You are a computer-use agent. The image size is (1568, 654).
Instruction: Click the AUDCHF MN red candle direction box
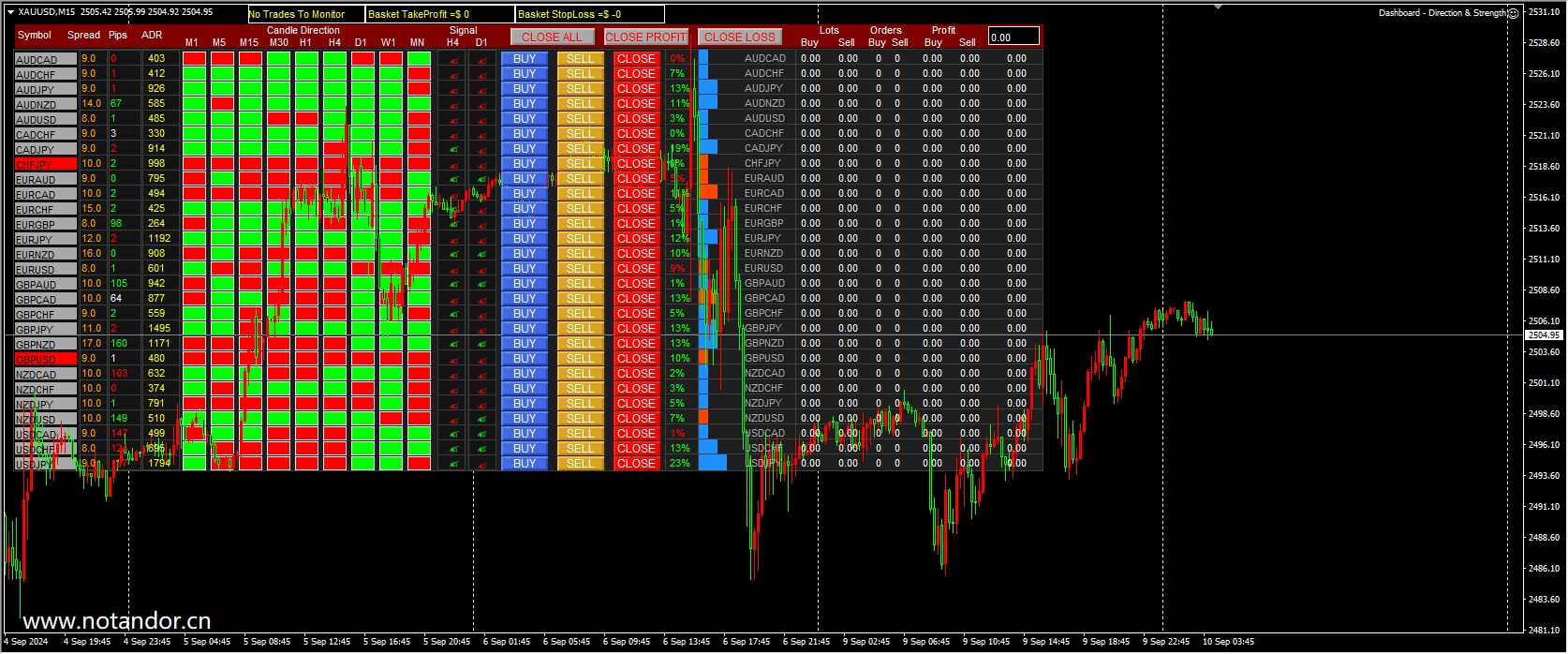[419, 73]
